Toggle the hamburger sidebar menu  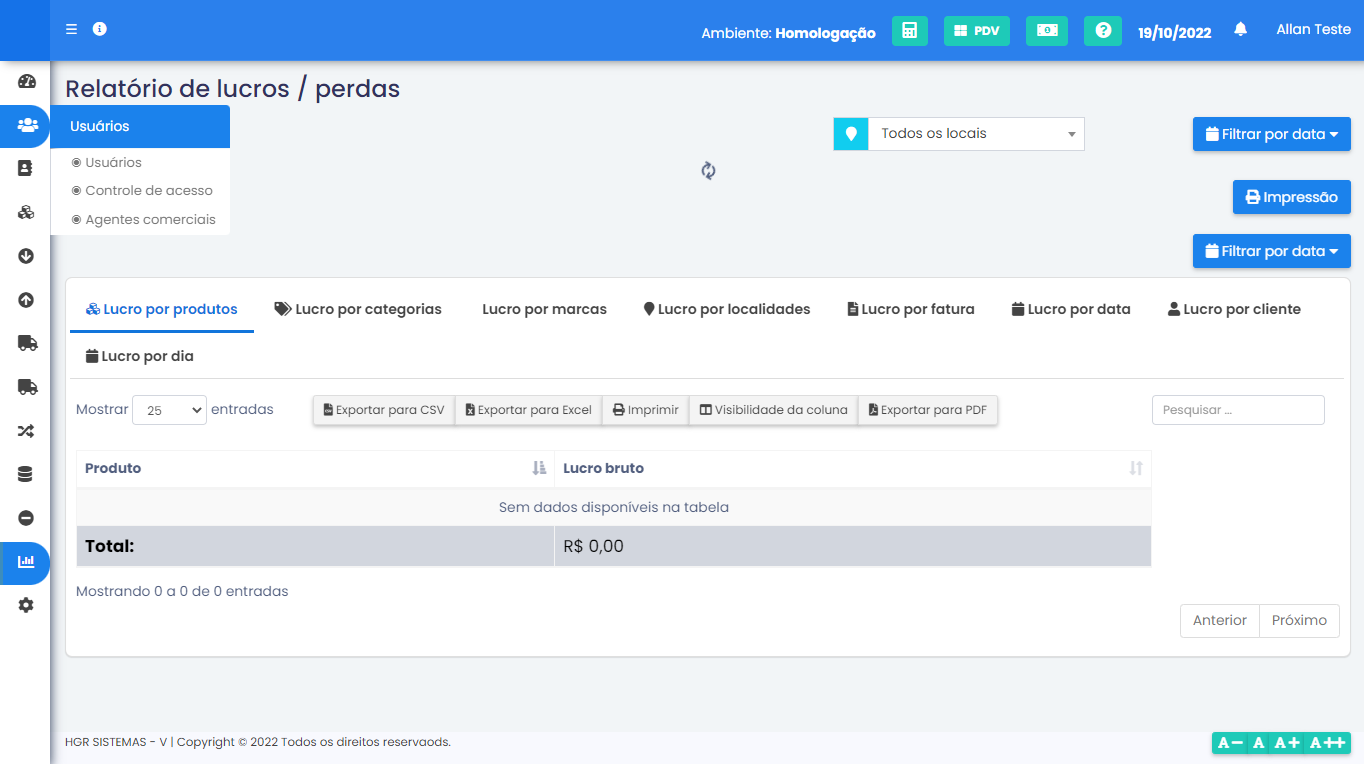(x=71, y=29)
